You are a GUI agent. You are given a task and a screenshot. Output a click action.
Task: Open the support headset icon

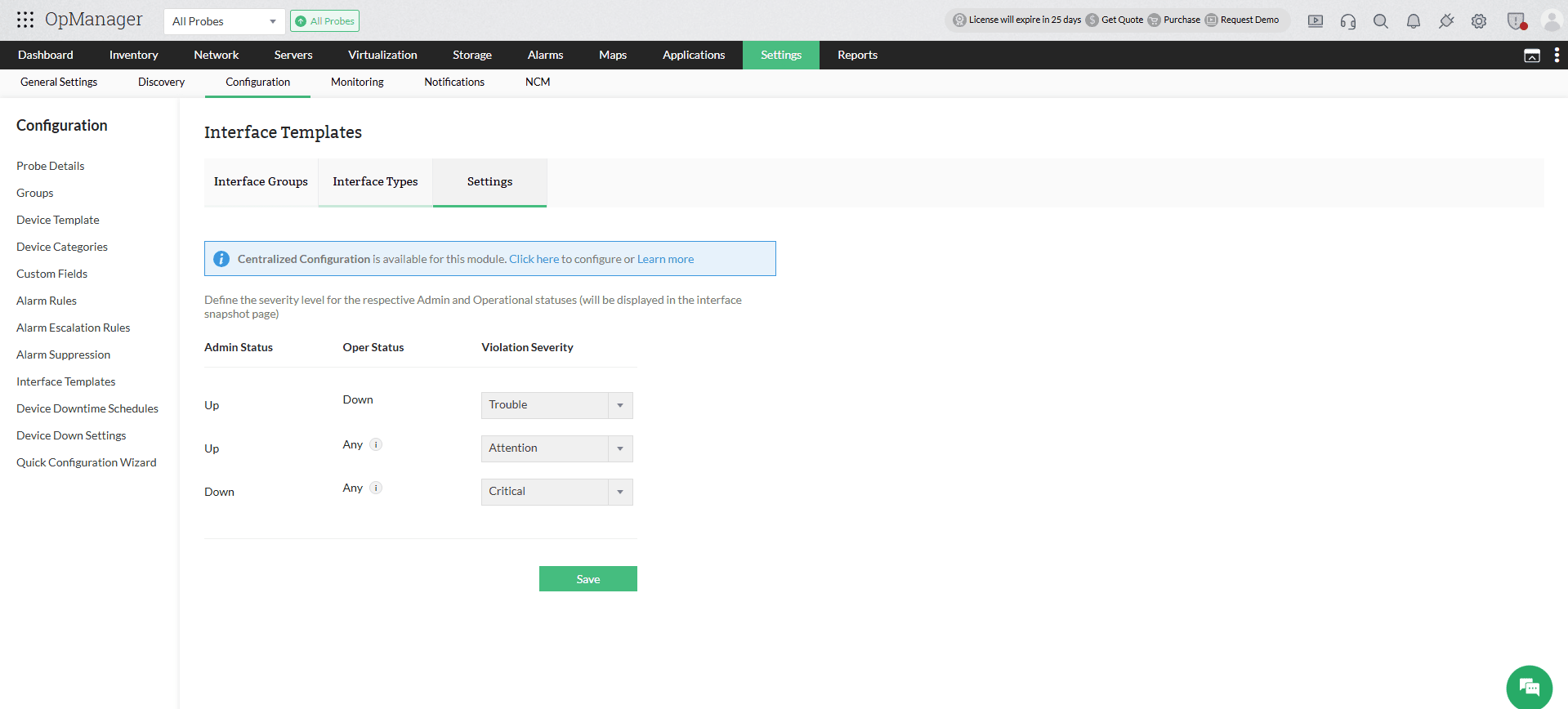pyautogui.click(x=1348, y=21)
